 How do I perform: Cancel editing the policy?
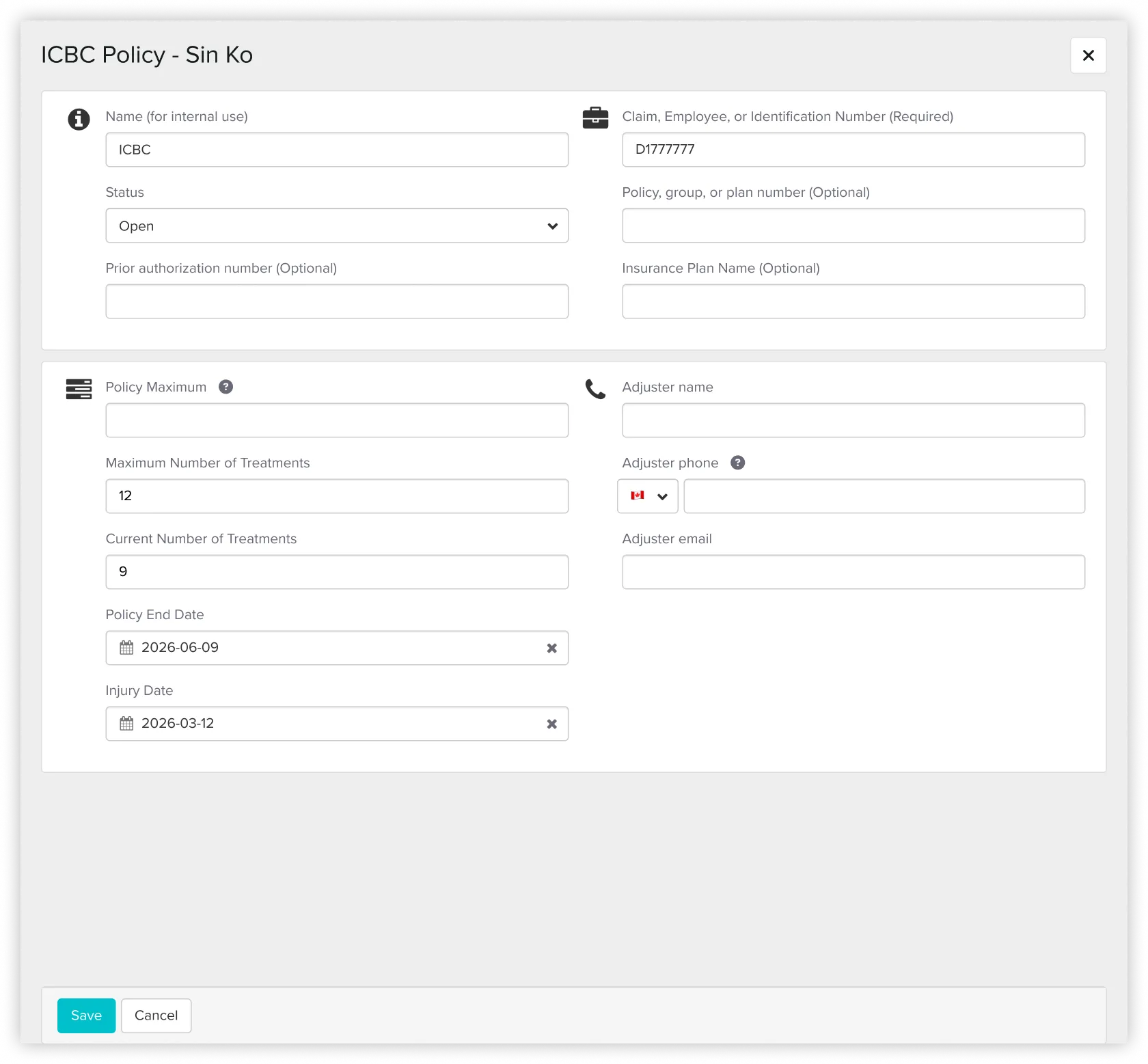tap(156, 1015)
